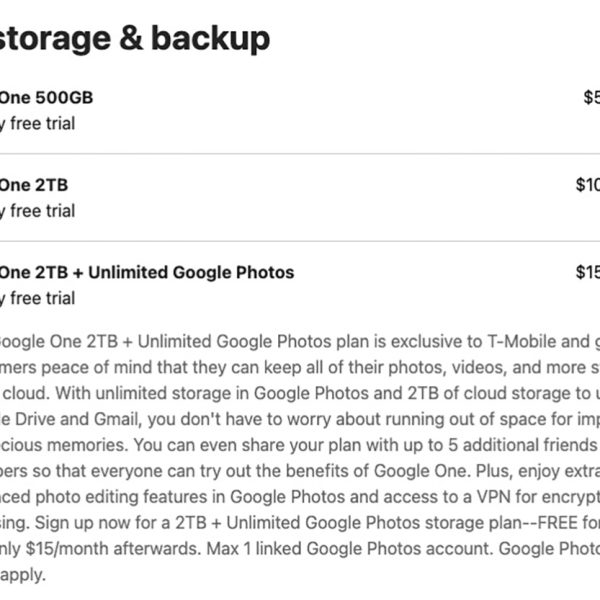Select the 2TB + Unlimited Google Photos plan
Image resolution: width=600 pixels, height=600 pixels.
(x=147, y=272)
